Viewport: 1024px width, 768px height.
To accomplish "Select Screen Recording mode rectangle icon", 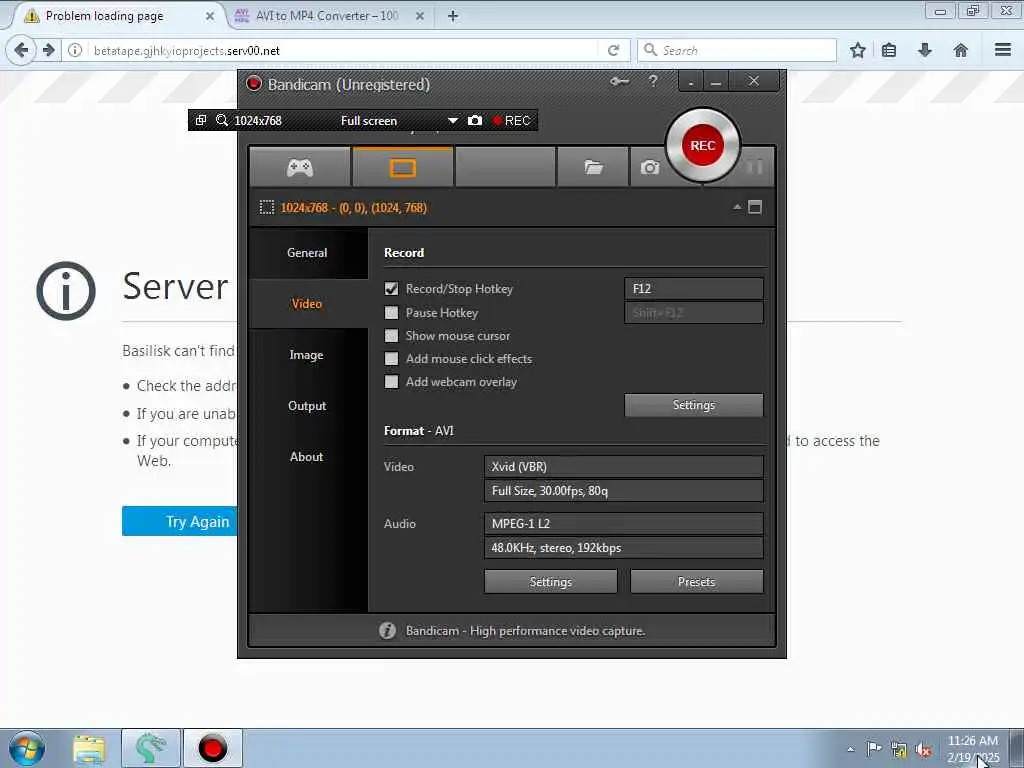I will pyautogui.click(x=402, y=168).
